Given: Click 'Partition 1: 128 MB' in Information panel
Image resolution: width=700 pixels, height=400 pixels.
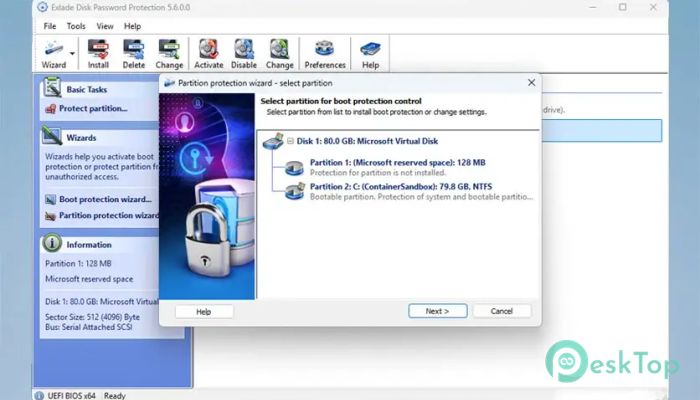Looking at the screenshot, I should click(78, 263).
